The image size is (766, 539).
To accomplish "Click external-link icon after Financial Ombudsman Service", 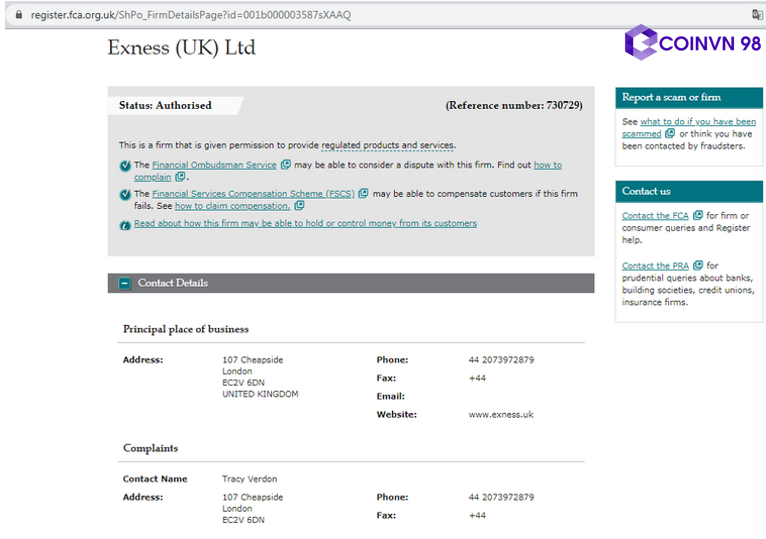I will tap(286, 165).
